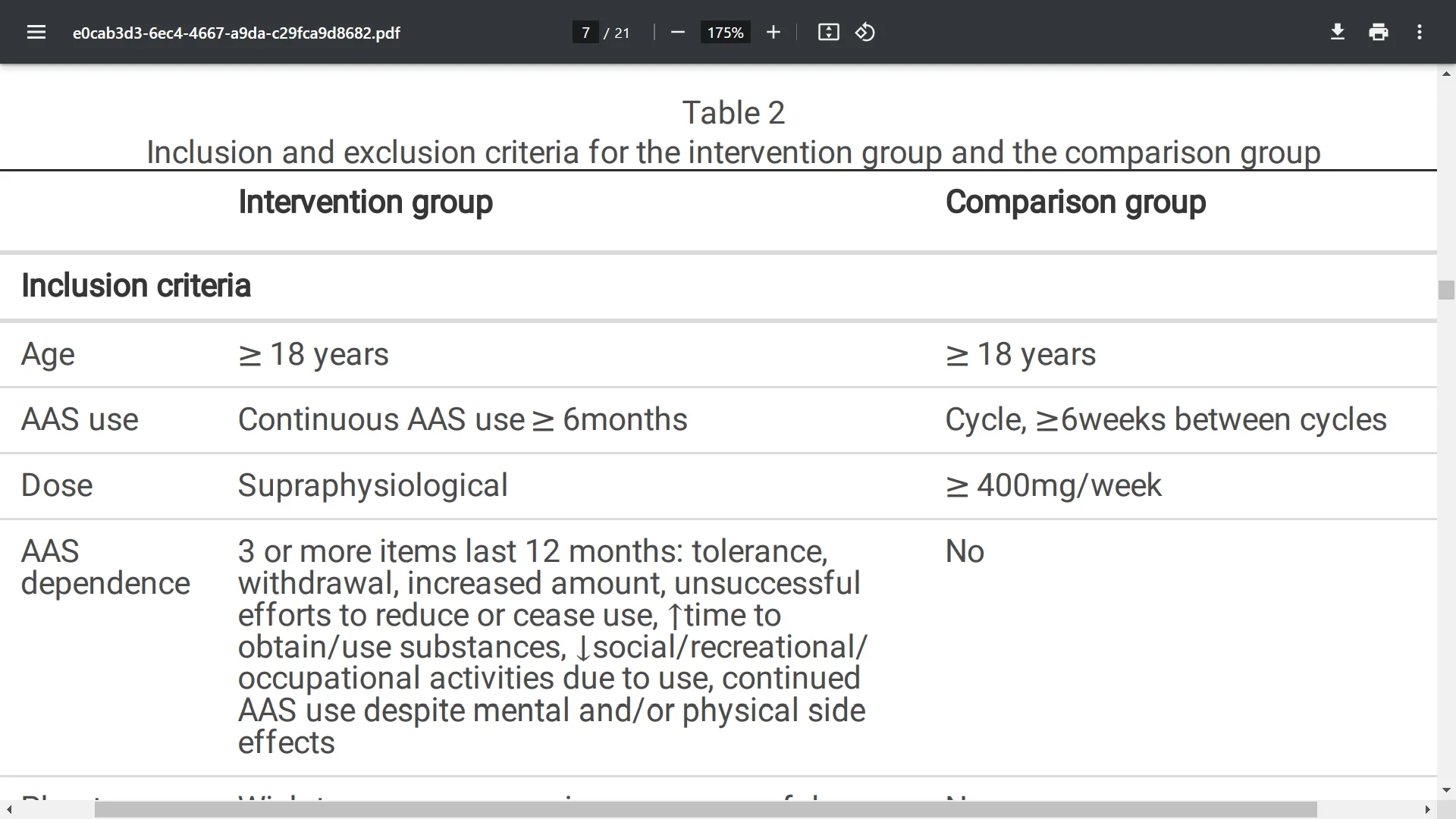Click the '/ 21' total pages text
This screenshot has height=819, width=1456.
617,33
